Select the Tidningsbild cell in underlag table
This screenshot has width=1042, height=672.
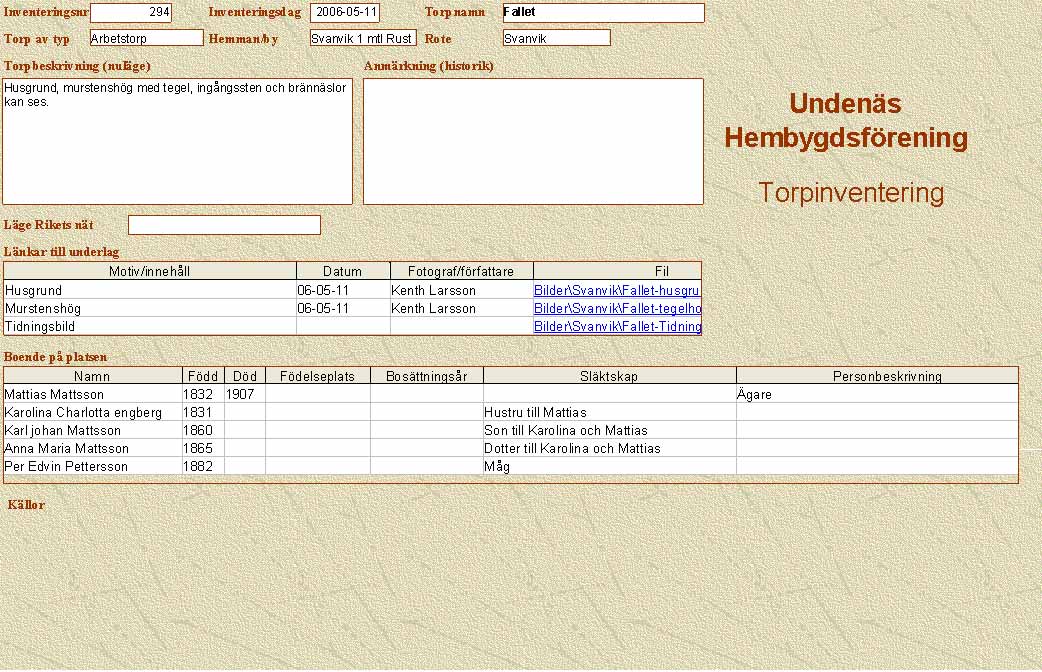click(x=150, y=327)
